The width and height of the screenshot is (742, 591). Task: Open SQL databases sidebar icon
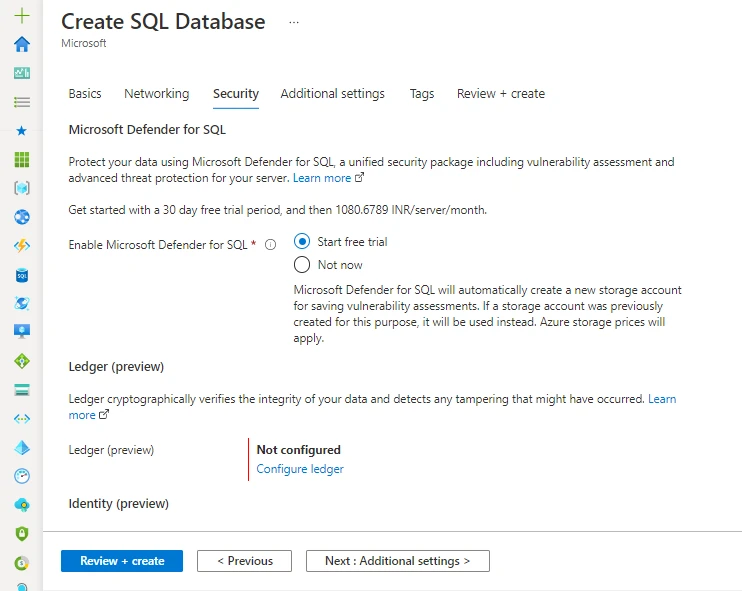click(x=22, y=275)
